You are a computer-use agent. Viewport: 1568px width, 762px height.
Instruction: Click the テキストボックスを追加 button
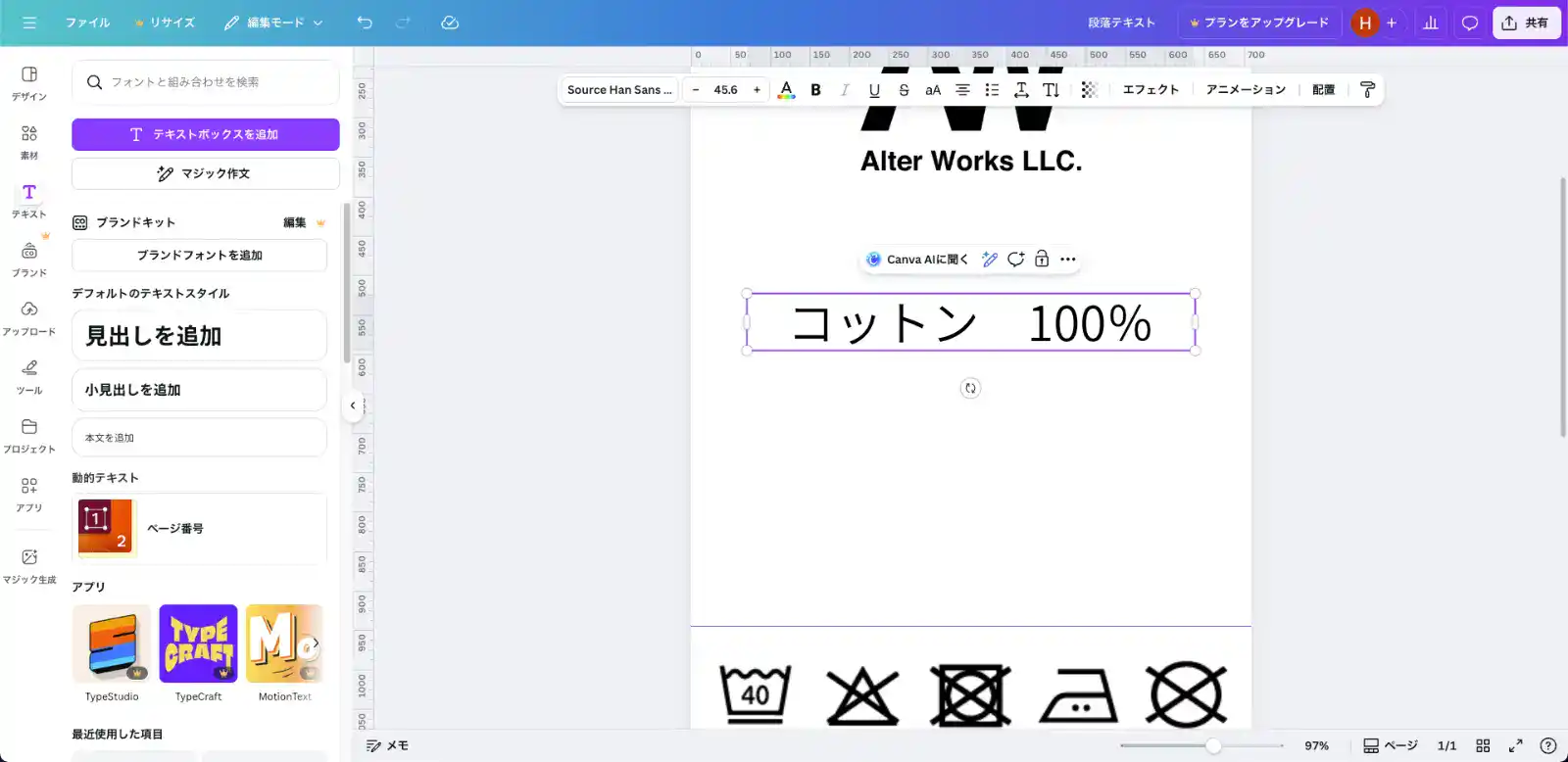click(206, 134)
